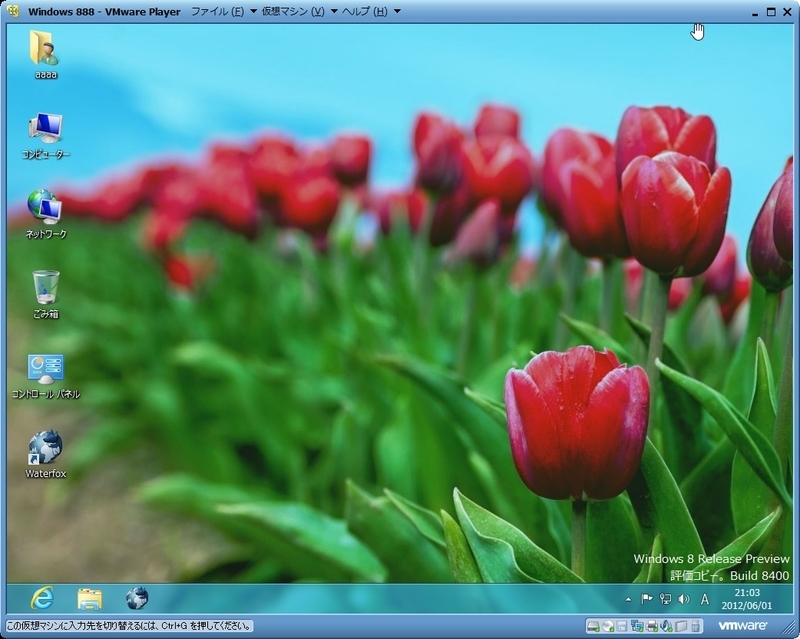Click the printer device status icon

652,626
